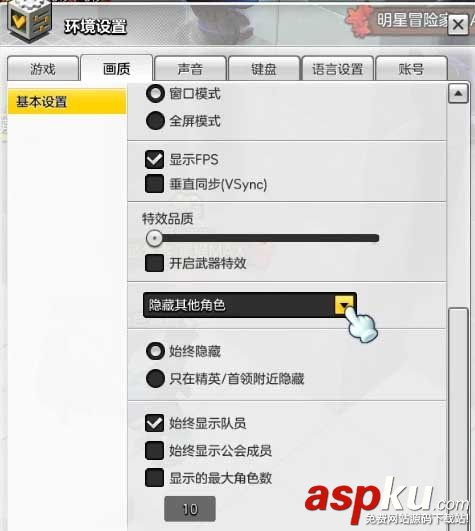Switch to the 游戏 tab
The height and width of the screenshot is (531, 475).
pos(43,69)
